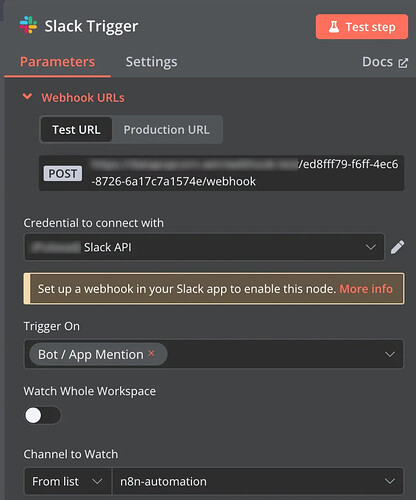Open the Docs external link icon
Screen dimensions: 416x500
point(403,63)
